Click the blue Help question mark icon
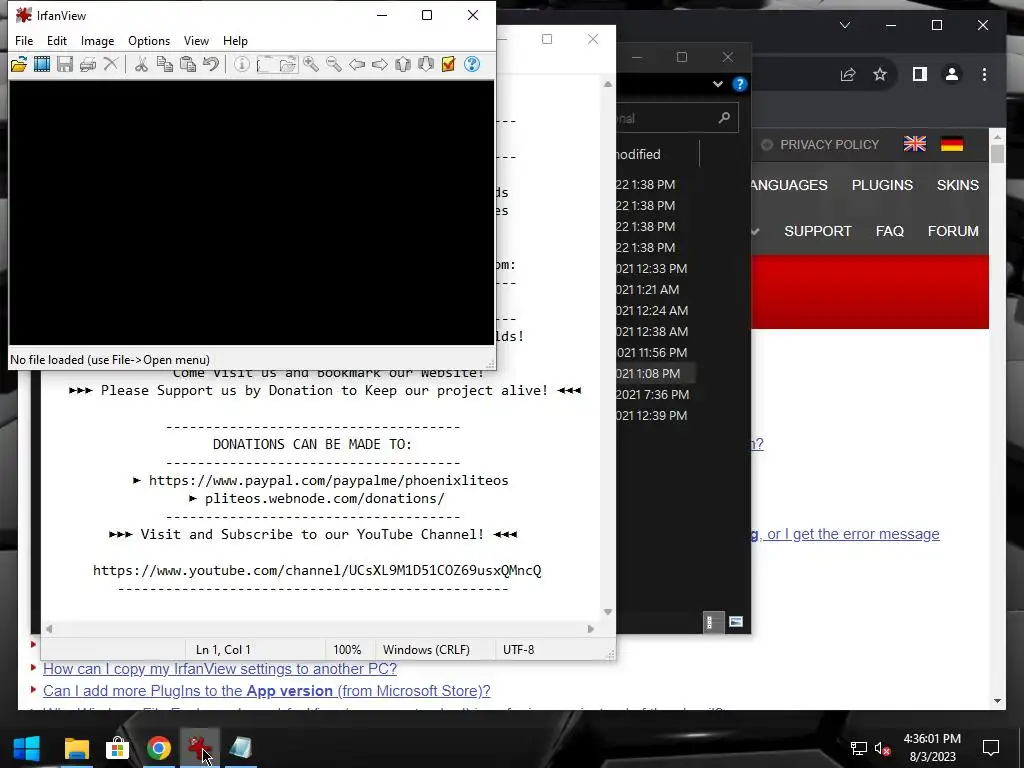 pyautogui.click(x=472, y=64)
